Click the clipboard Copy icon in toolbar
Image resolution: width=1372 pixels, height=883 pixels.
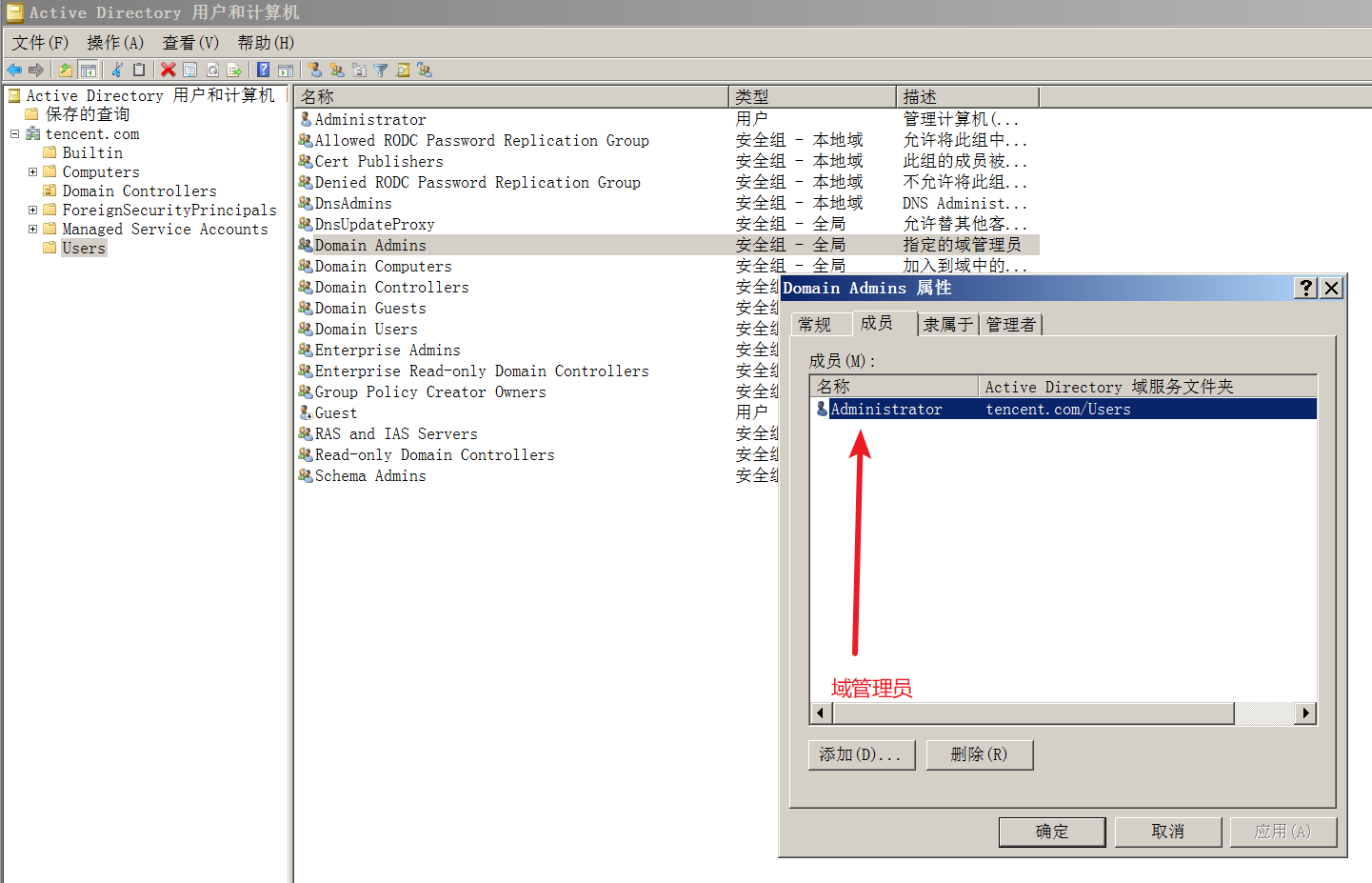(x=139, y=70)
